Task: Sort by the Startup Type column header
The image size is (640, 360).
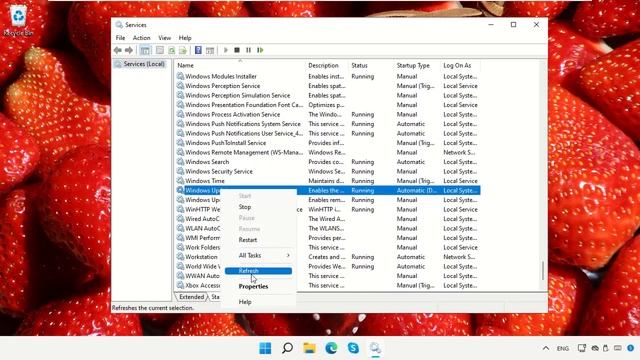Action: pos(417,65)
